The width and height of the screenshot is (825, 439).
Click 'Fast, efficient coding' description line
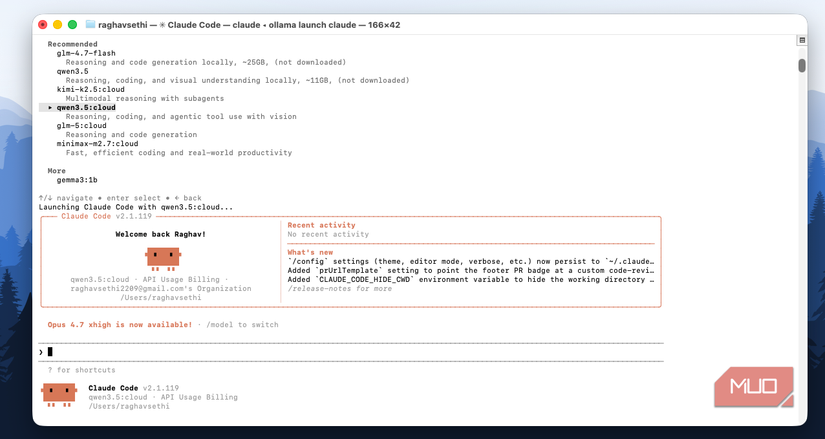click(179, 153)
